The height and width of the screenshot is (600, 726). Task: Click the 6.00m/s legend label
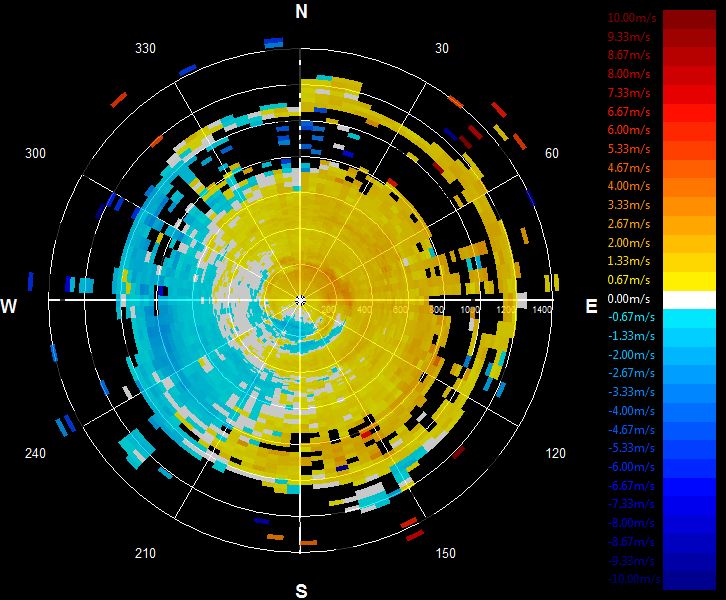629,130
